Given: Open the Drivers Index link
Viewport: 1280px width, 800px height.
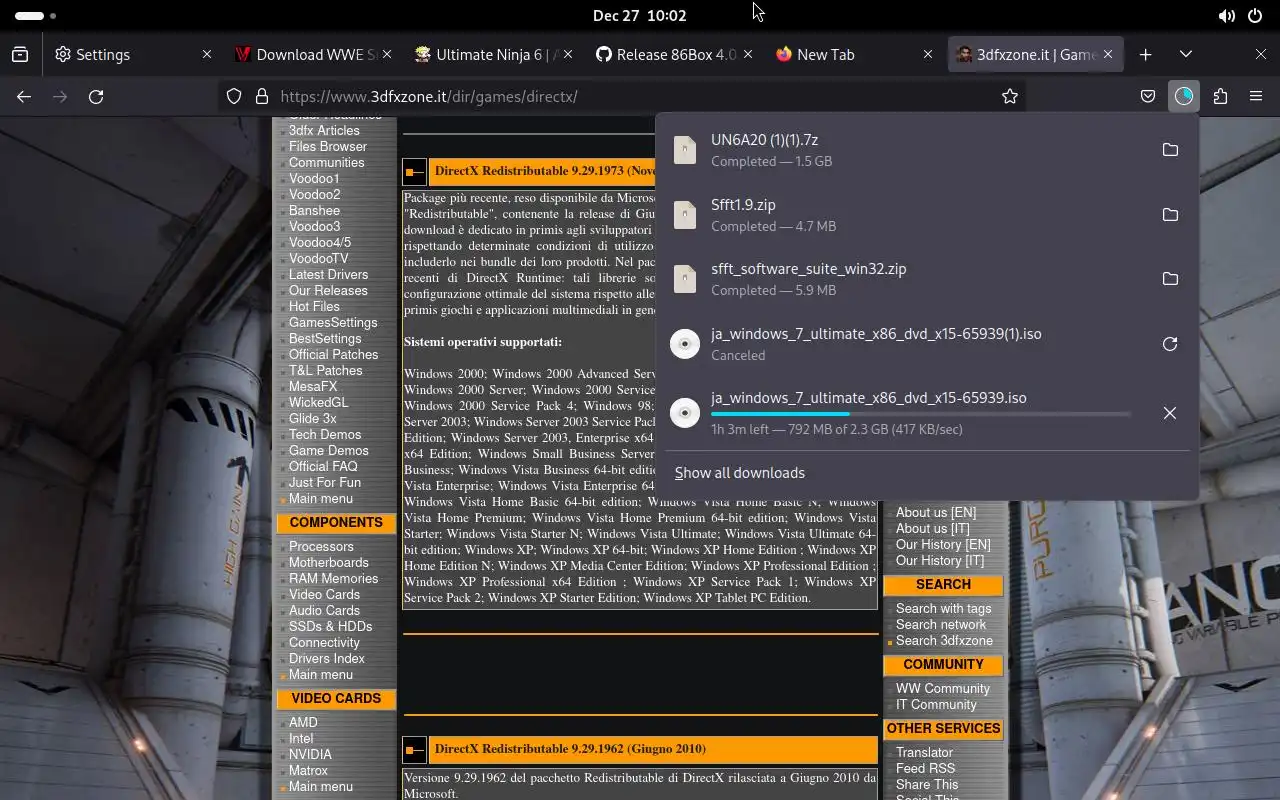Looking at the screenshot, I should [327, 659].
